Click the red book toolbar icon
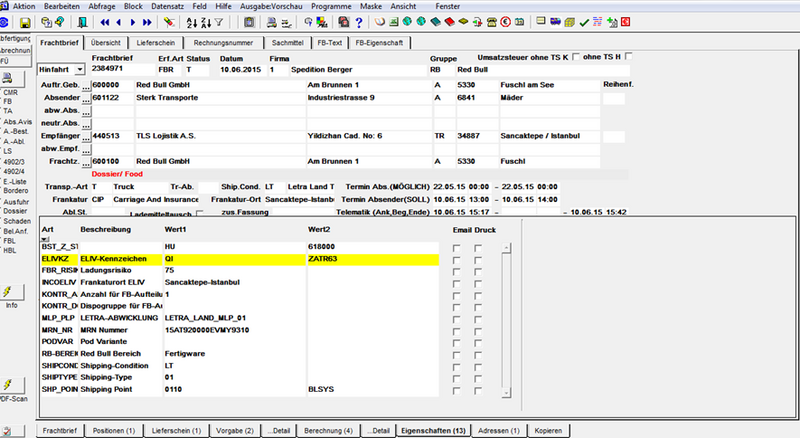The width and height of the screenshot is (800, 438). tap(449, 22)
